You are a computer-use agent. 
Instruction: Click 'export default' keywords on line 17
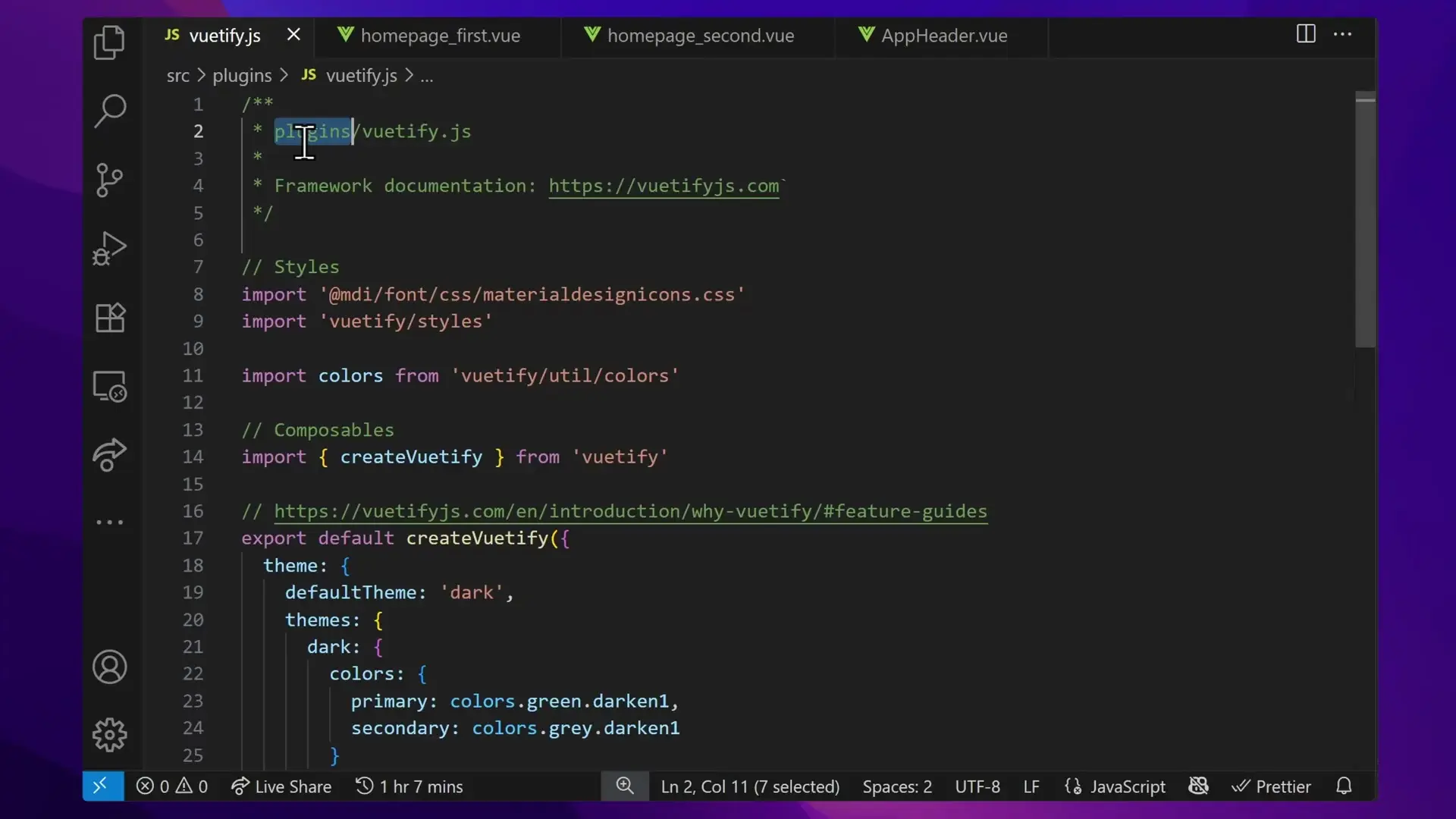tap(318, 538)
